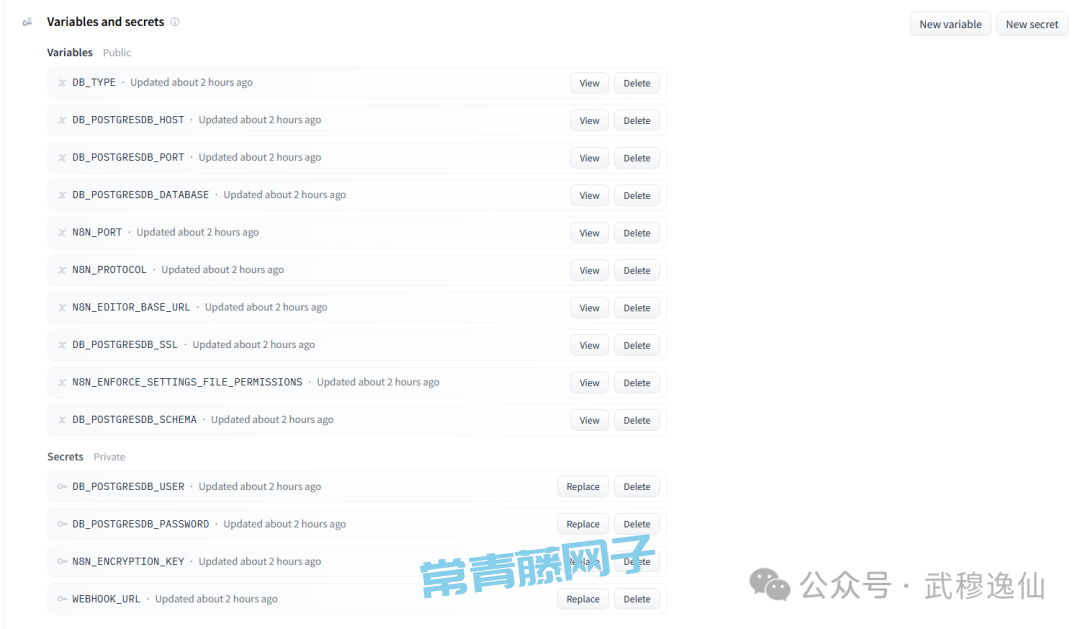View the DB_POSTGRESDB_SSL variable
1080x629 pixels.
pos(589,345)
